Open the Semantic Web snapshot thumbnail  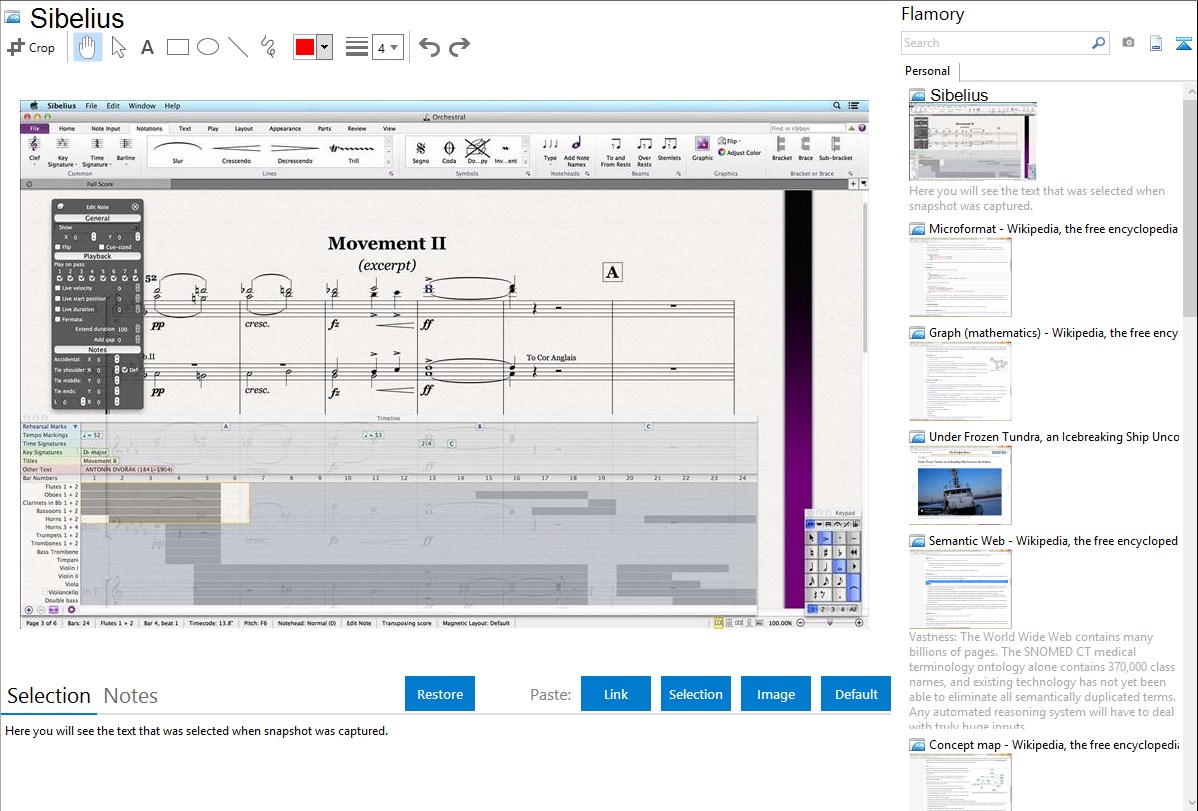[960, 588]
